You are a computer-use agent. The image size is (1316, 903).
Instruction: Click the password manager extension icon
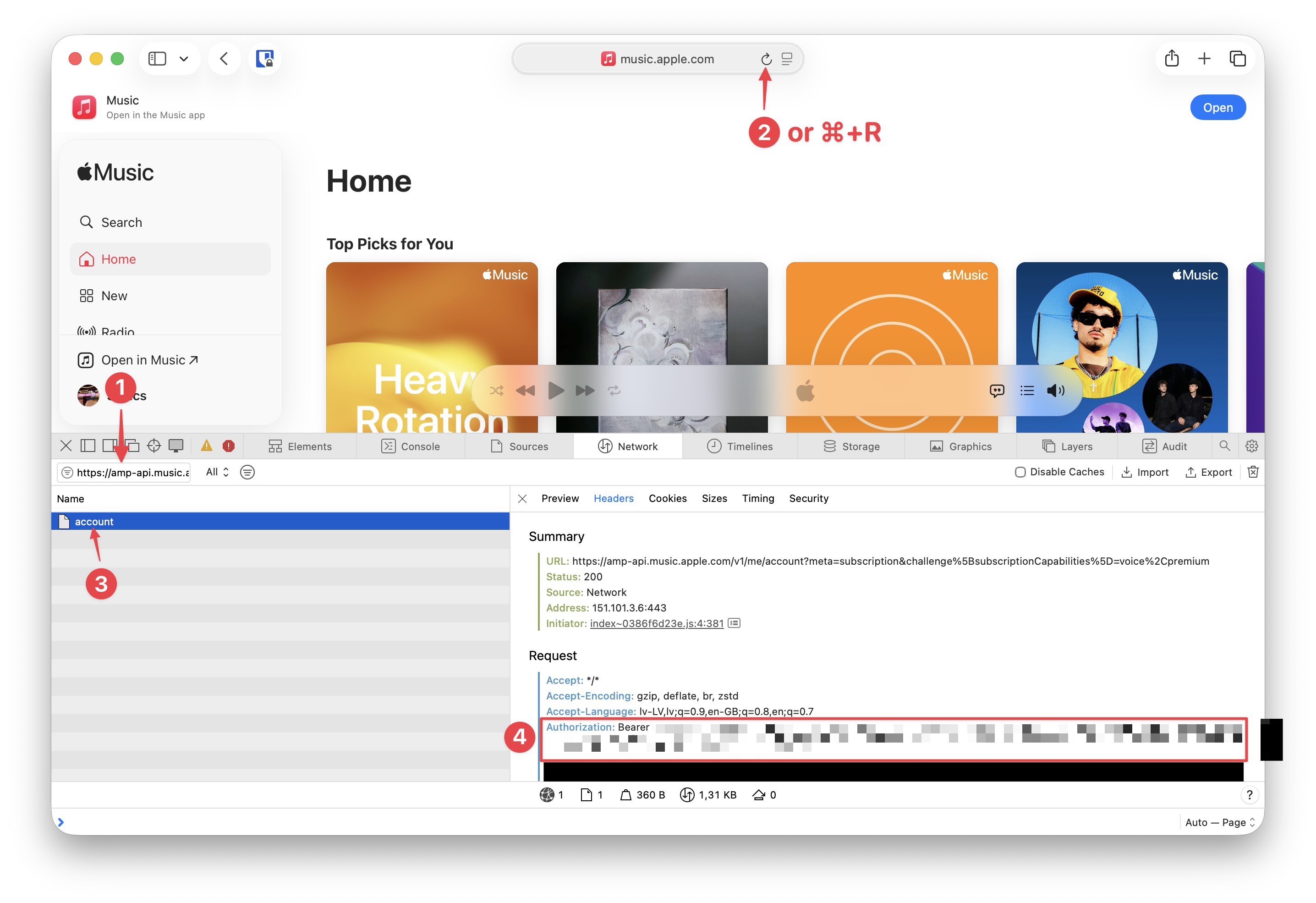[x=264, y=58]
